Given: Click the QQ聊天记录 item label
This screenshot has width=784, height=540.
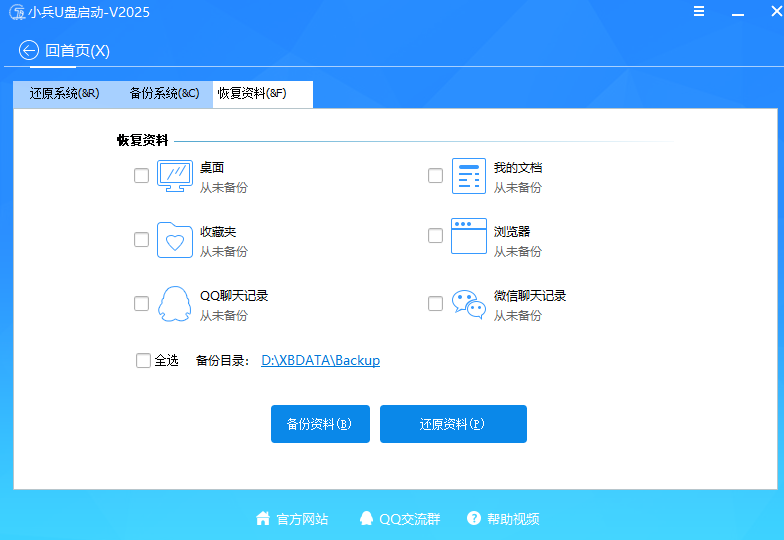Looking at the screenshot, I should tap(234, 296).
